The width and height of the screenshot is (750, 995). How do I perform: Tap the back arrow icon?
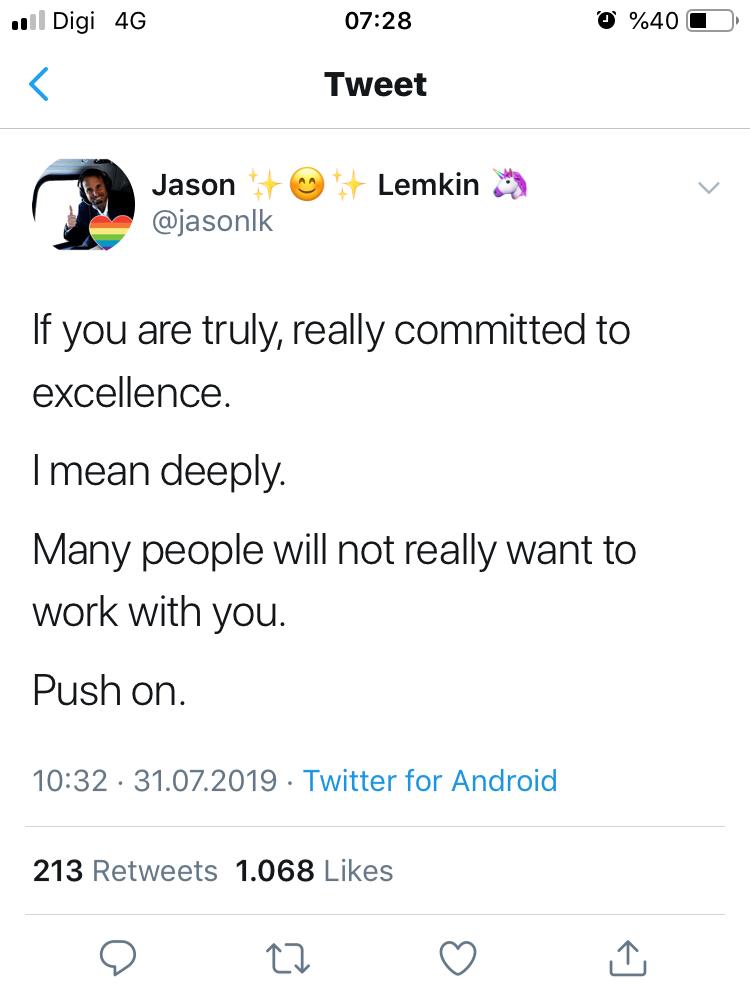pyautogui.click(x=39, y=85)
